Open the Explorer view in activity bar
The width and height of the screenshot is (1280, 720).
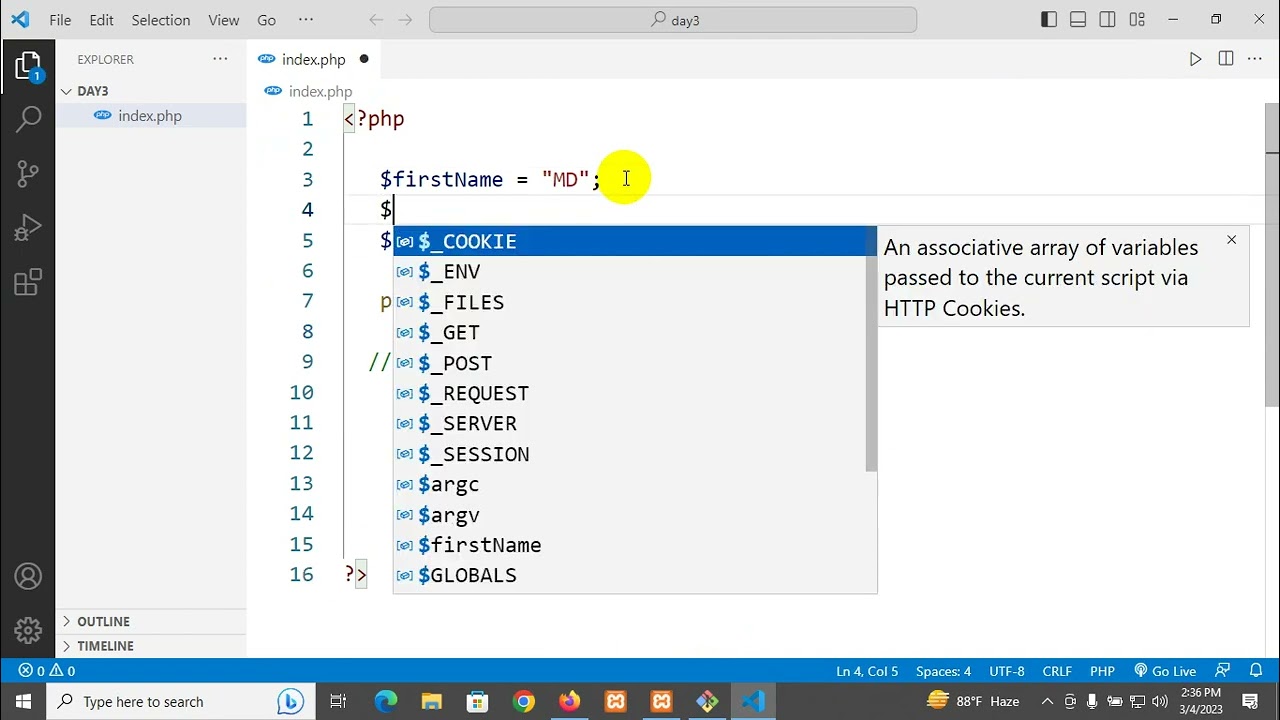[x=28, y=66]
